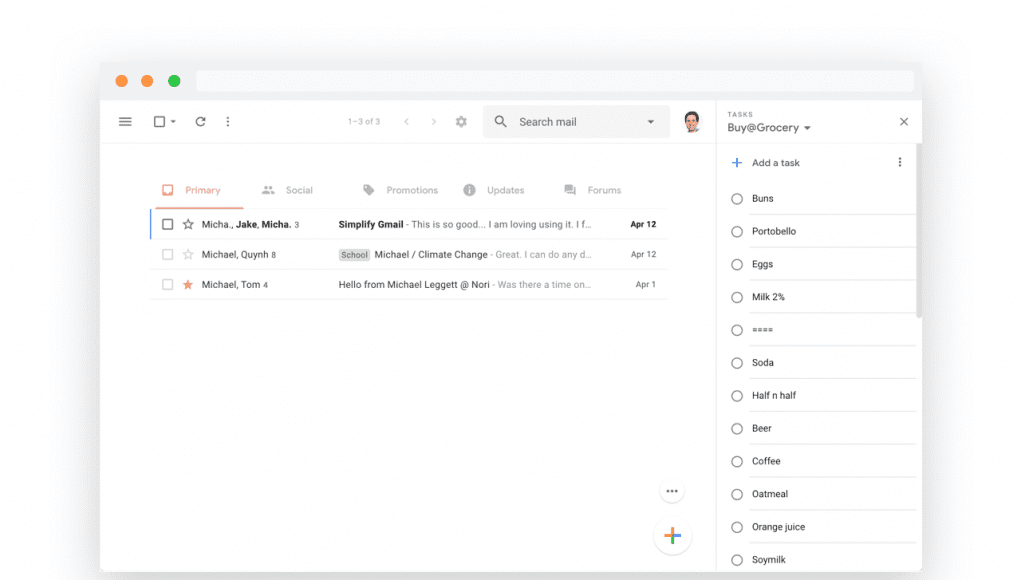Close the Tasks panel
The height and width of the screenshot is (580, 1021).
pos(904,122)
